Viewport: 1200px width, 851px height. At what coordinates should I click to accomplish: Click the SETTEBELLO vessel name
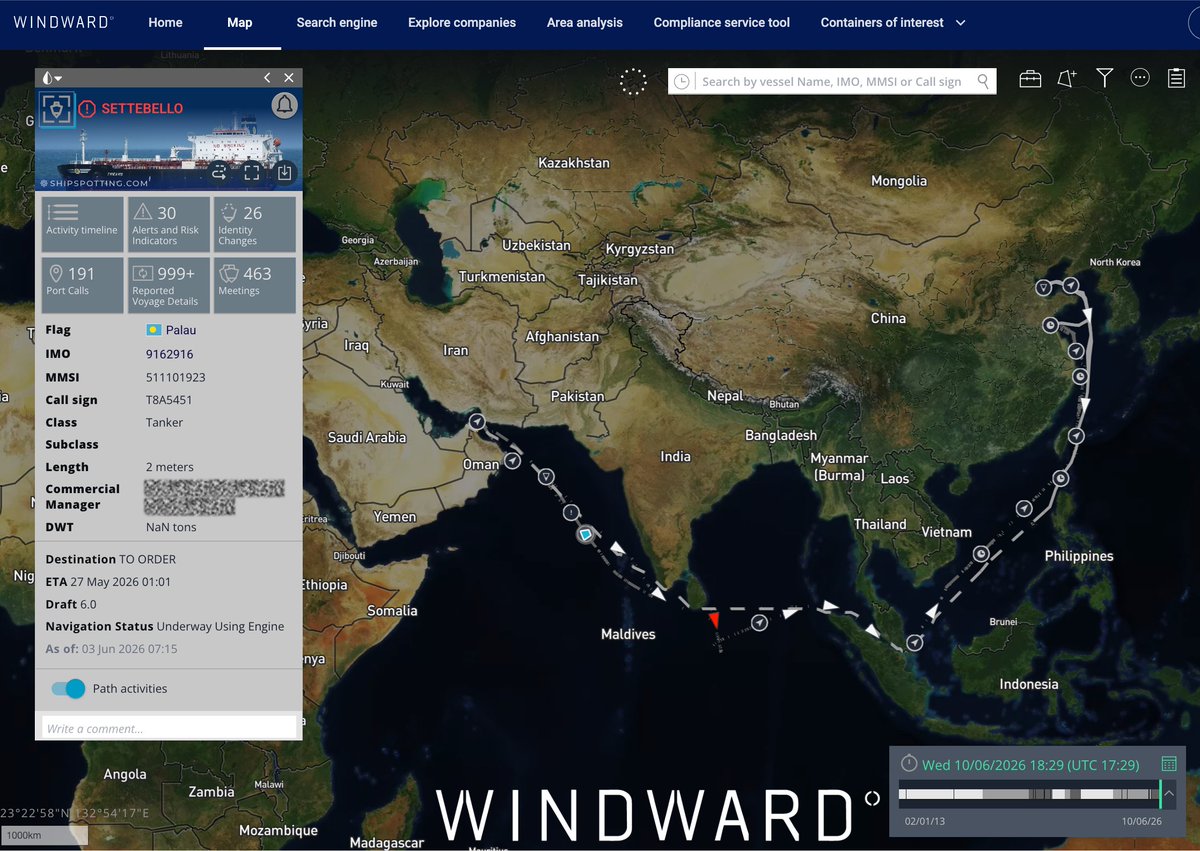(142, 108)
